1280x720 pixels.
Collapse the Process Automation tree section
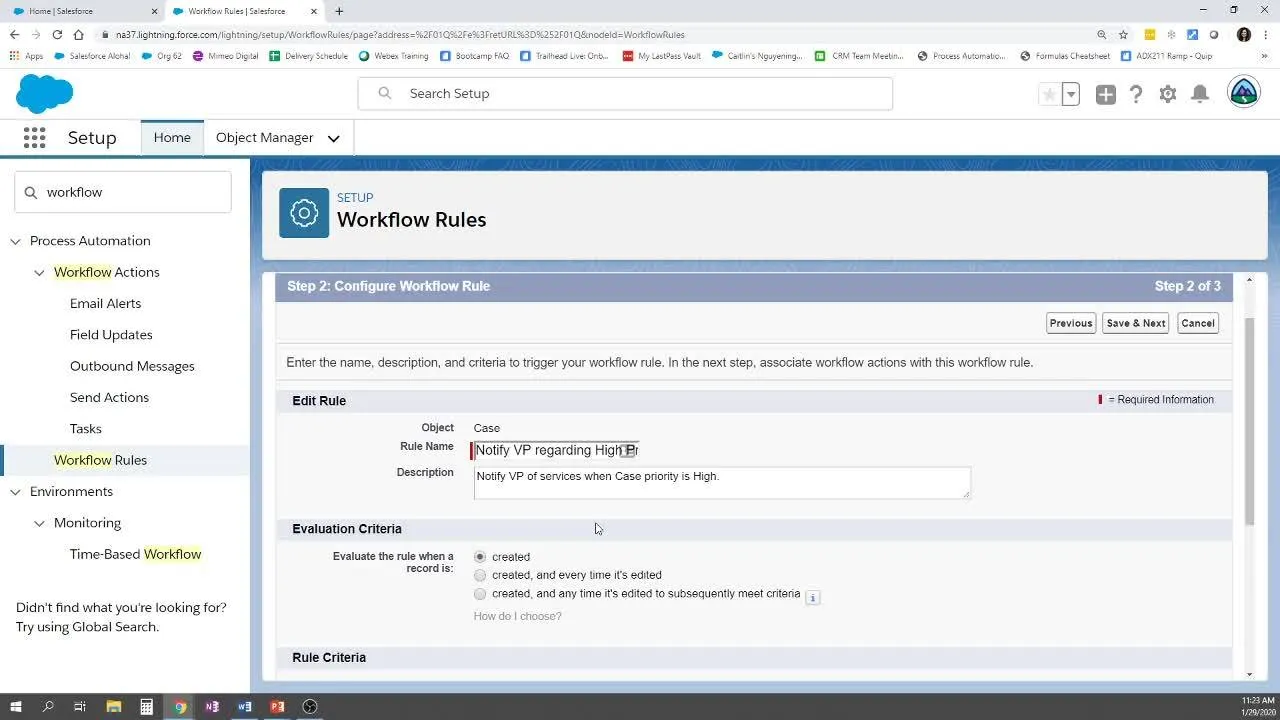pos(15,241)
